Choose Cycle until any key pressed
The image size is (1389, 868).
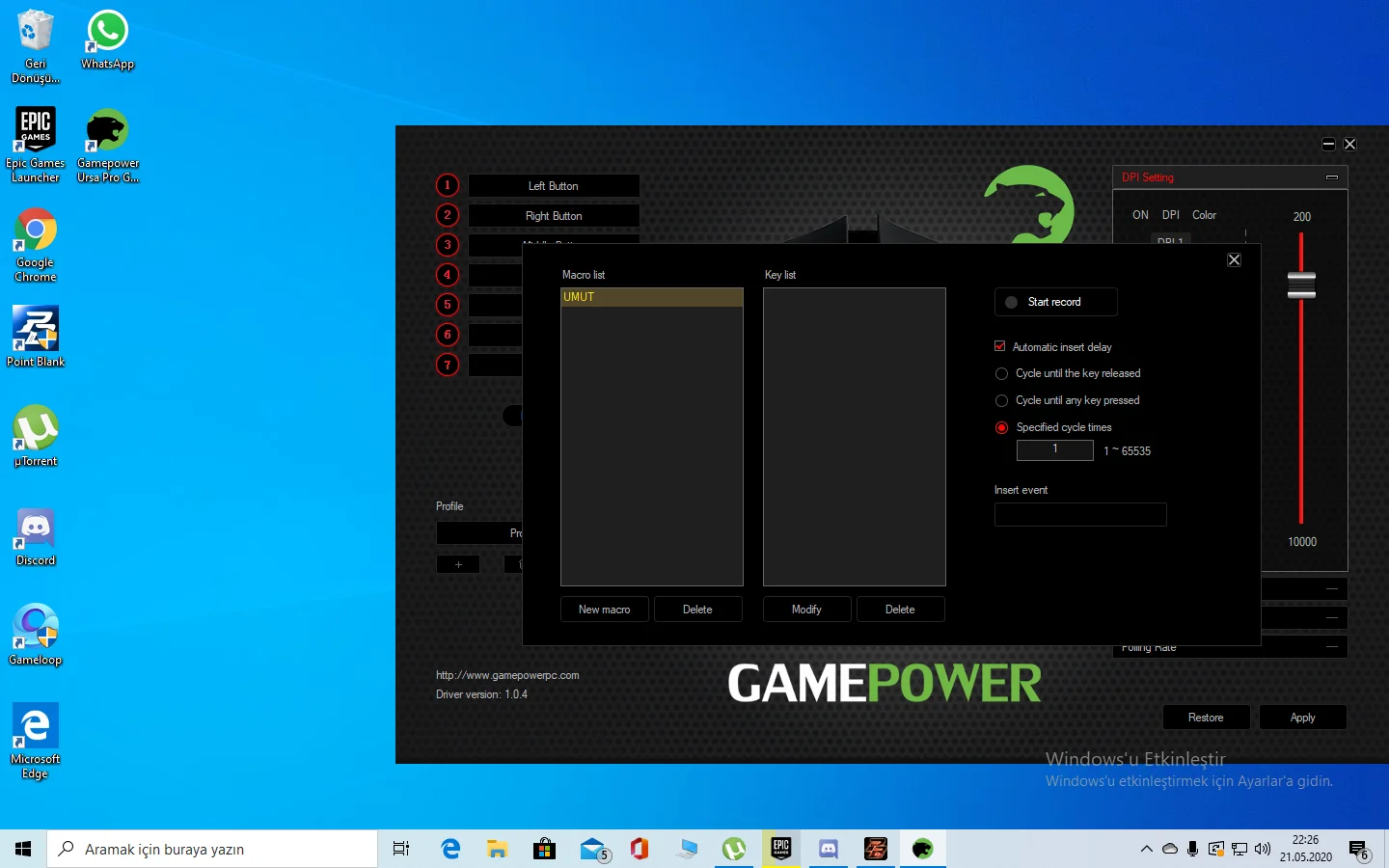[1001, 400]
